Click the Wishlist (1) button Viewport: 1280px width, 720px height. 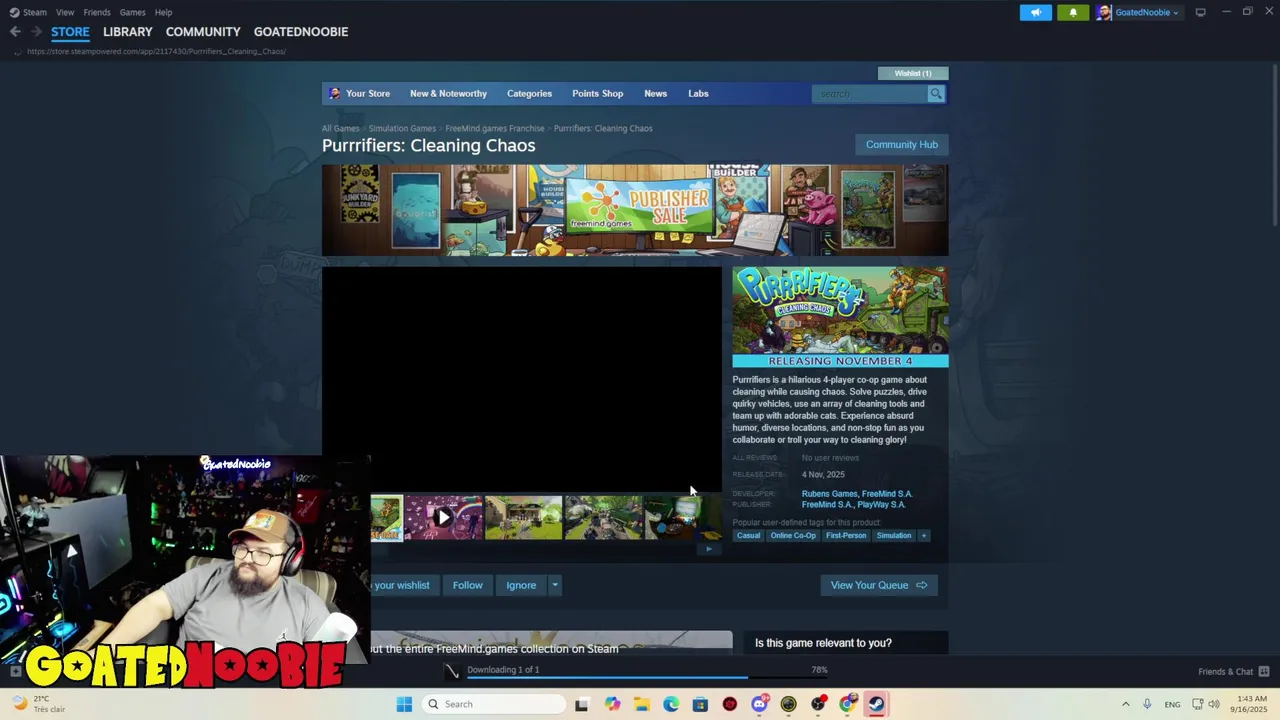tap(913, 73)
